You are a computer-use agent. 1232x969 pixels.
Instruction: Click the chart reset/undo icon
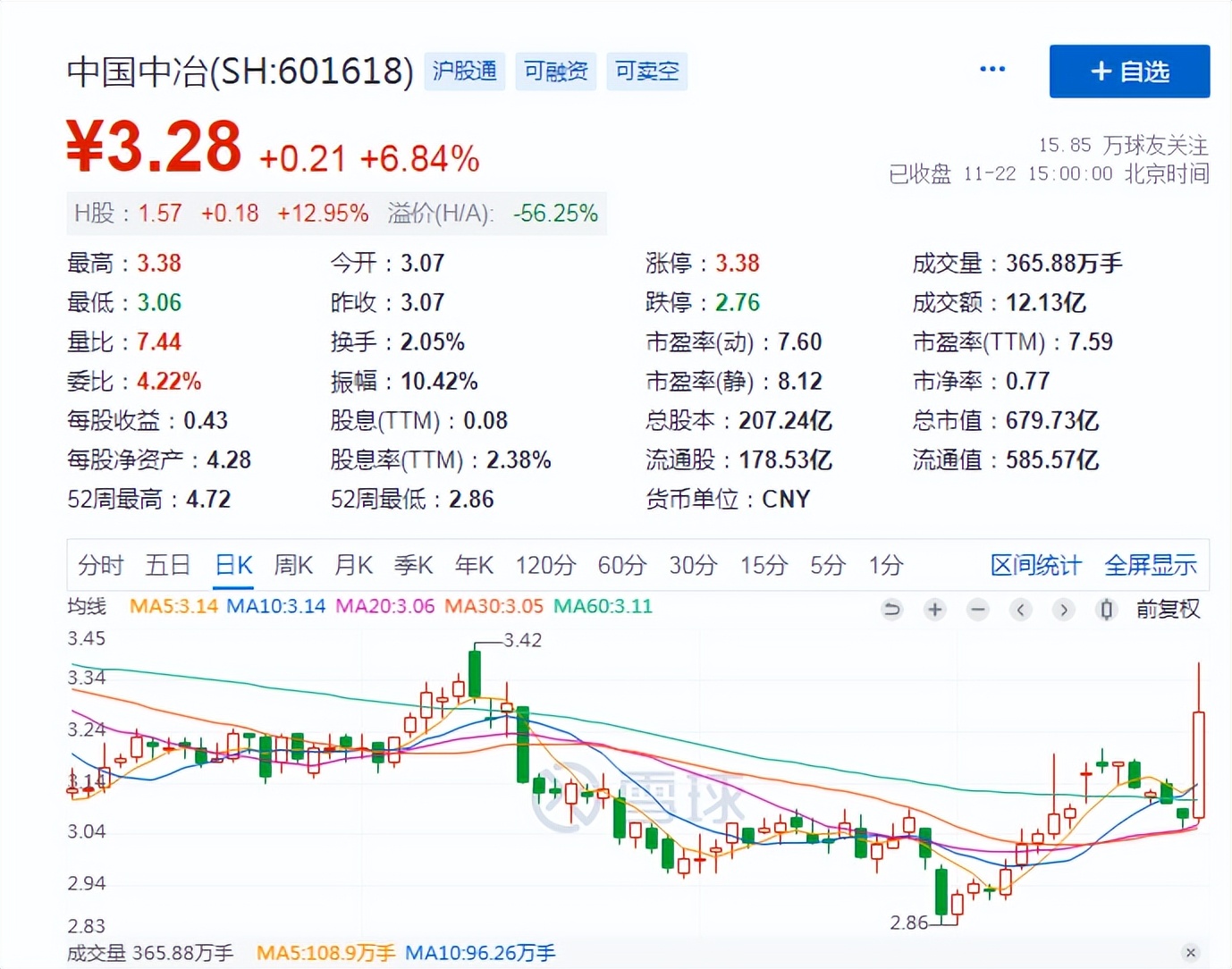(x=891, y=610)
